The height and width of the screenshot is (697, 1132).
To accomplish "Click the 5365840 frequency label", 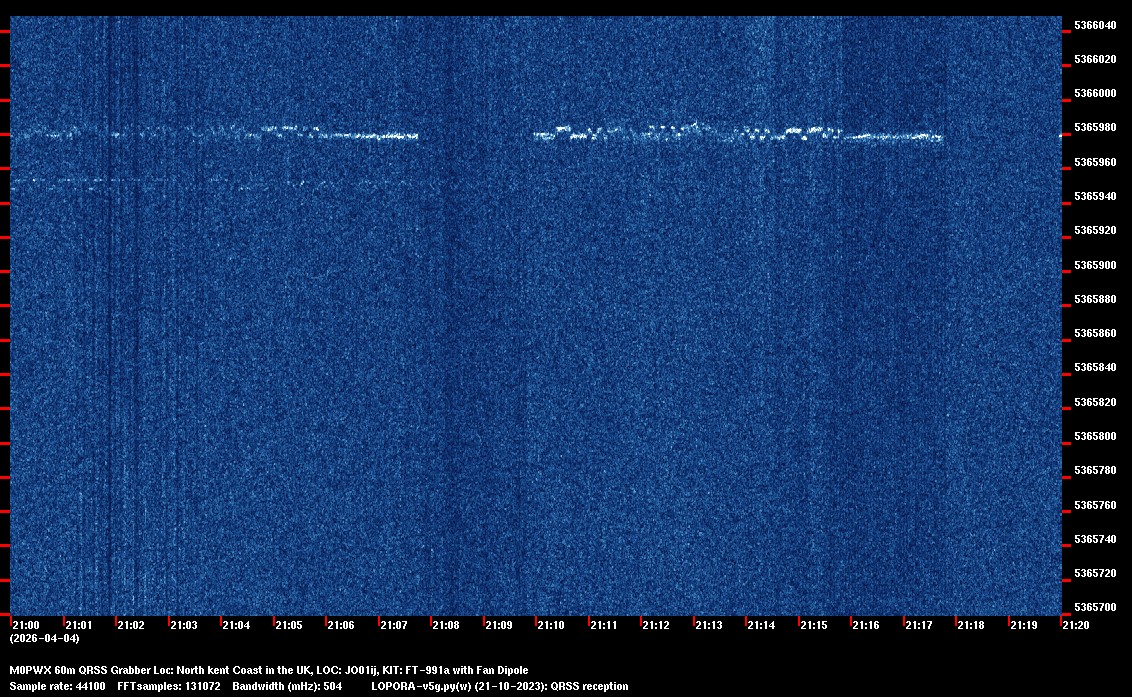I will tap(1094, 368).
